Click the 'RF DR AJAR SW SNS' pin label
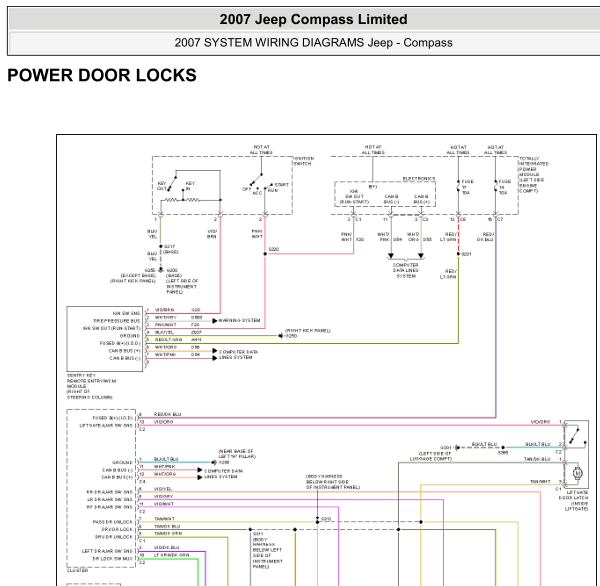This screenshot has width=600, height=586. pos(109,507)
